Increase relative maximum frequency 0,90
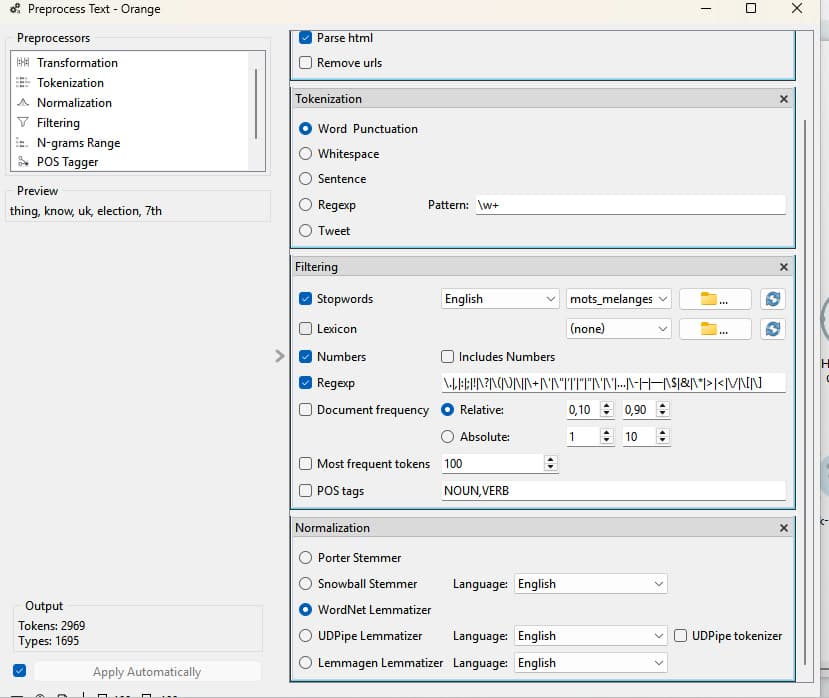 (662, 406)
